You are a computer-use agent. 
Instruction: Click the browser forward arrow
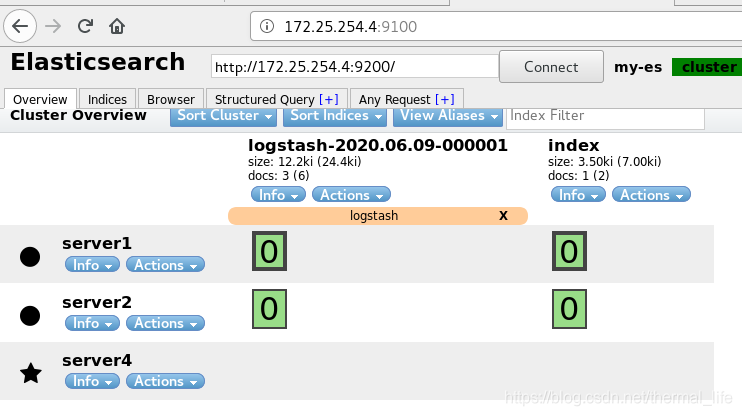tap(53, 26)
